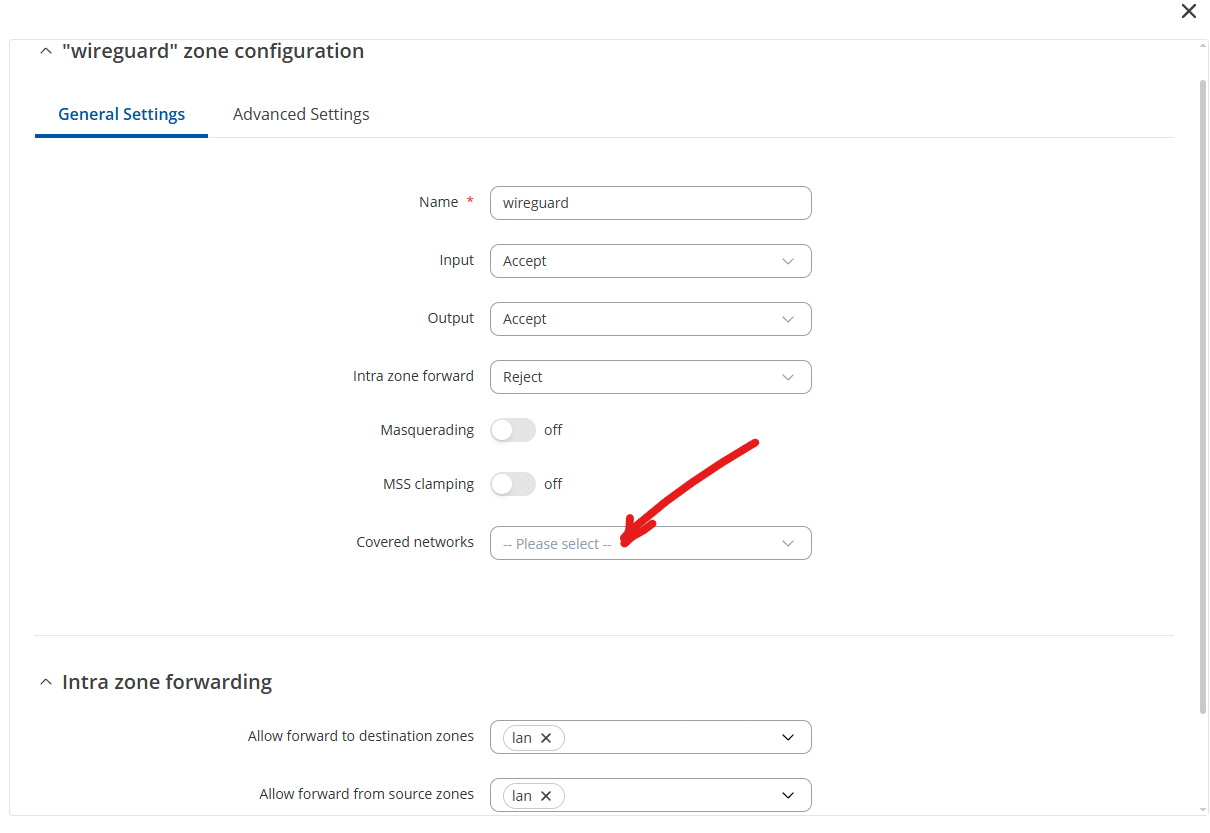This screenshot has width=1210, height=833.
Task: Remove lan from source zones
Action: 546,796
